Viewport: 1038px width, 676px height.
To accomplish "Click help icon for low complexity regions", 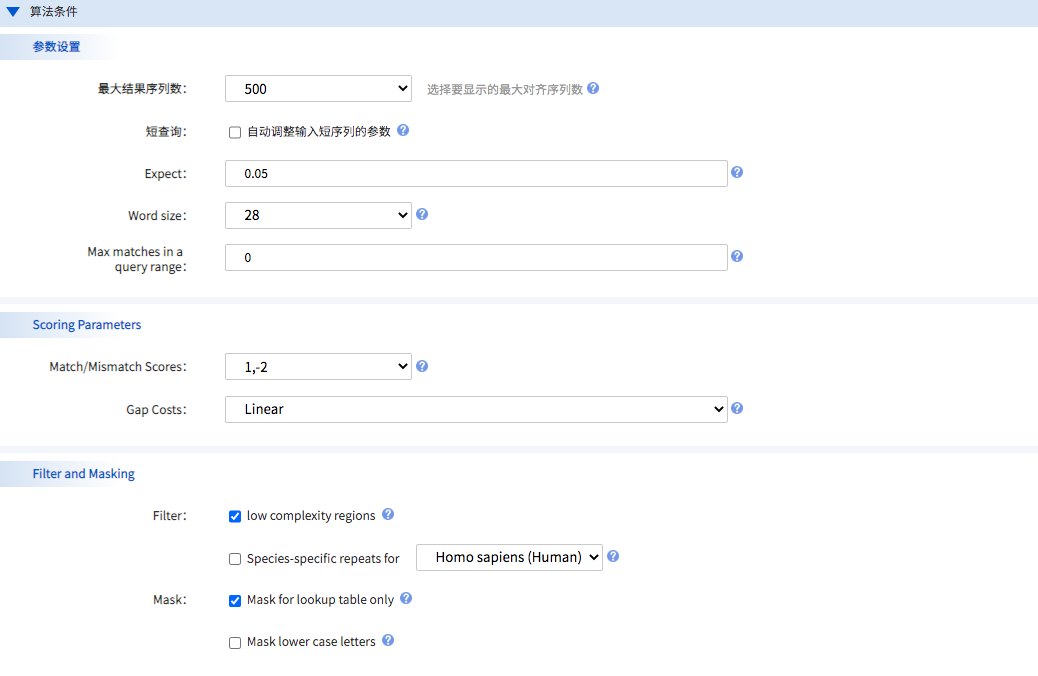I will (388, 515).
